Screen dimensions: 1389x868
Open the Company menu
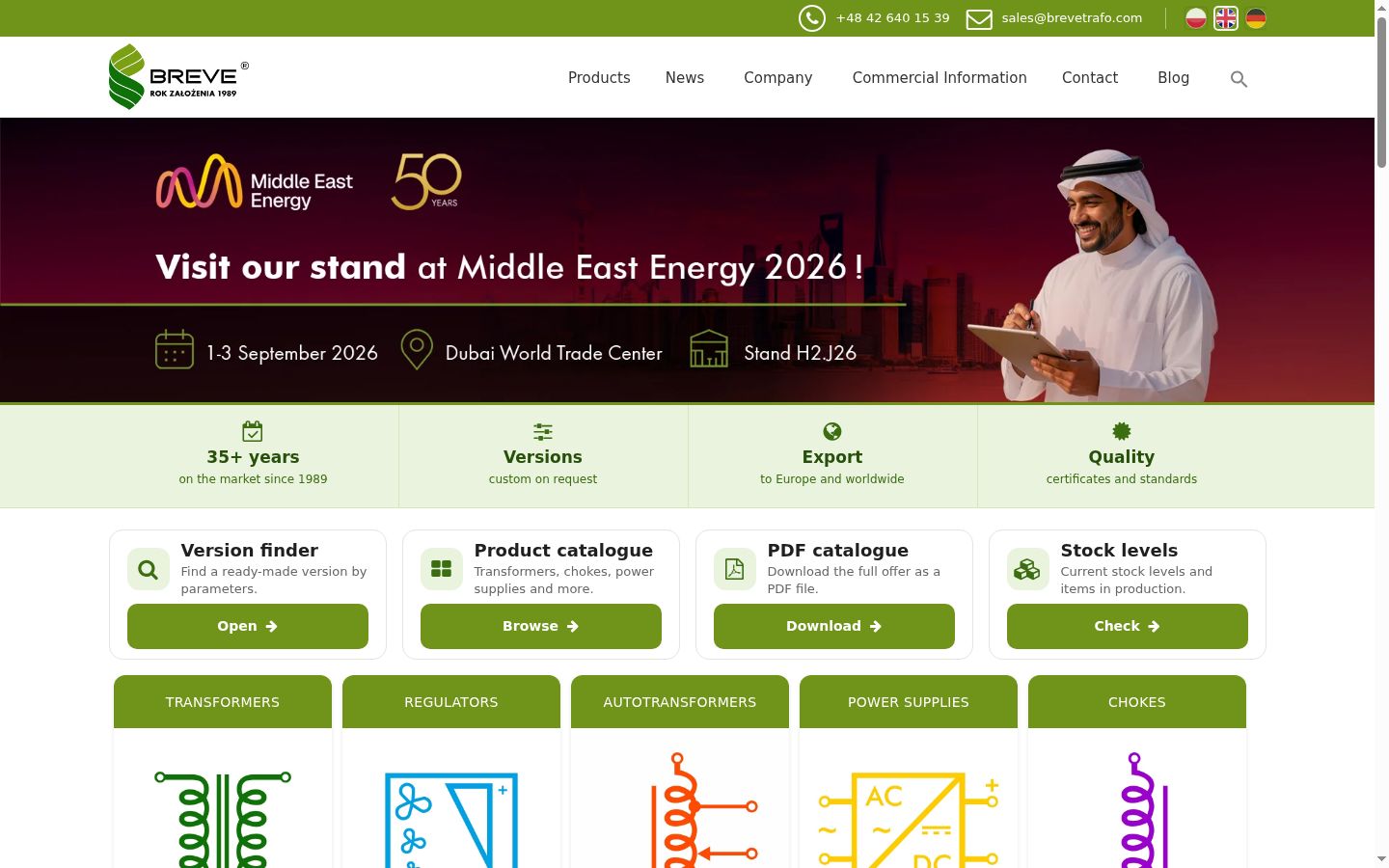coord(778,78)
